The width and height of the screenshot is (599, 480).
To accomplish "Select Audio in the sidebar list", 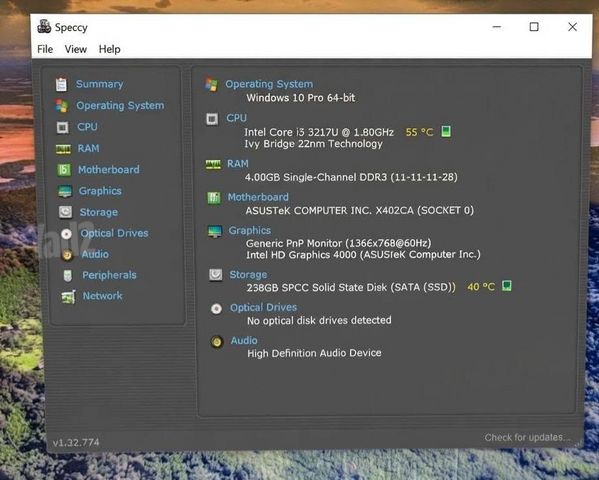I will tap(95, 254).
